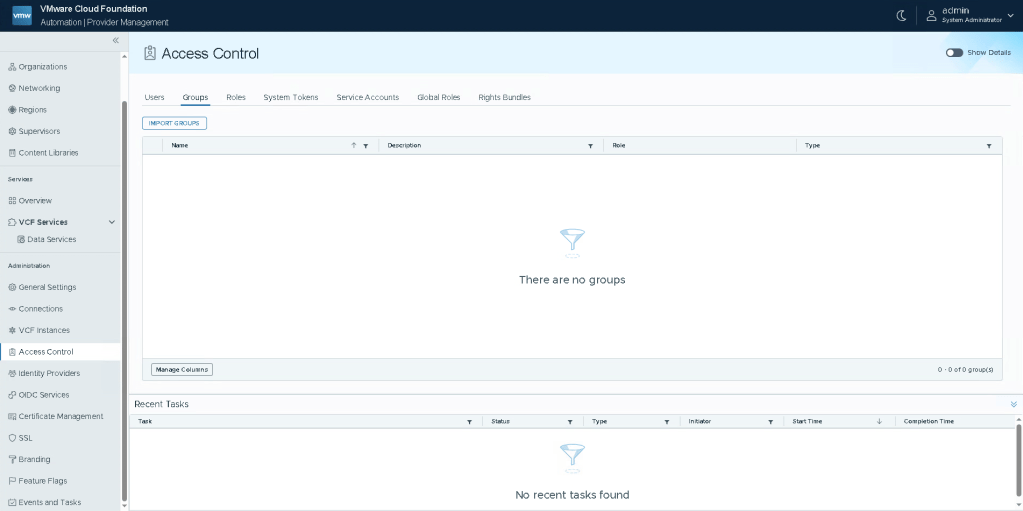
Task: Open the Service Accounts tab
Action: [x=367, y=97]
